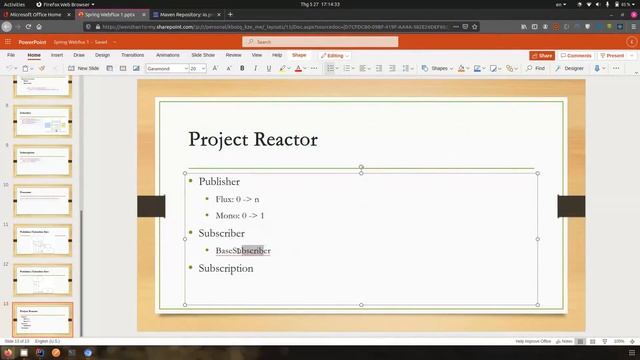Click the Present button
The width and height of the screenshot is (640, 360).
[x=612, y=56]
